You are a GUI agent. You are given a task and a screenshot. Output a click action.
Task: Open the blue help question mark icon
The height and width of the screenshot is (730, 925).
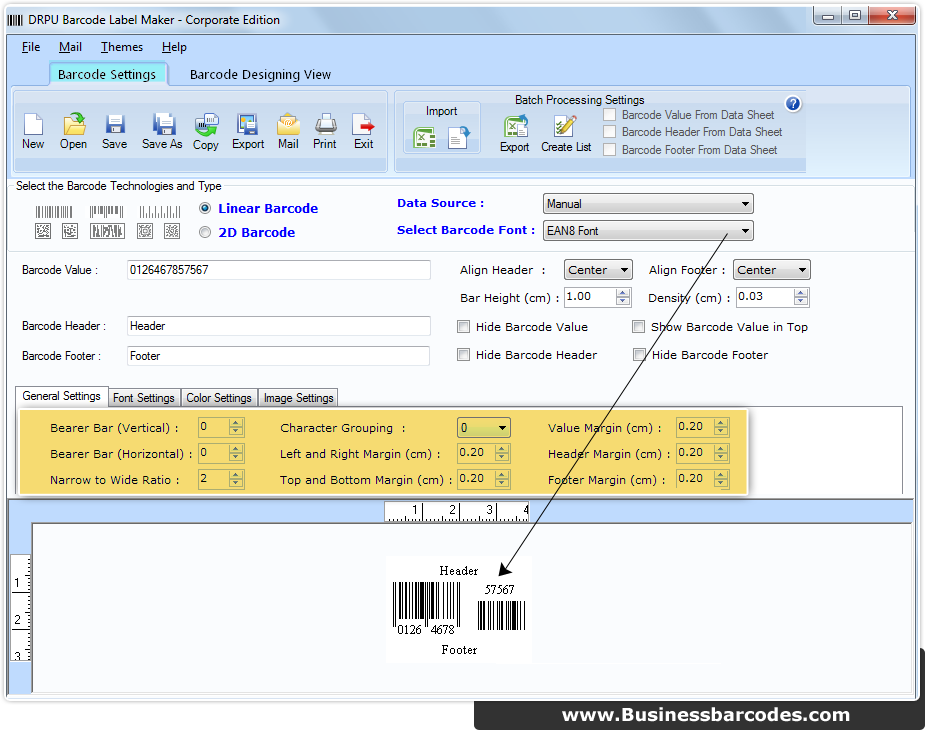793,104
